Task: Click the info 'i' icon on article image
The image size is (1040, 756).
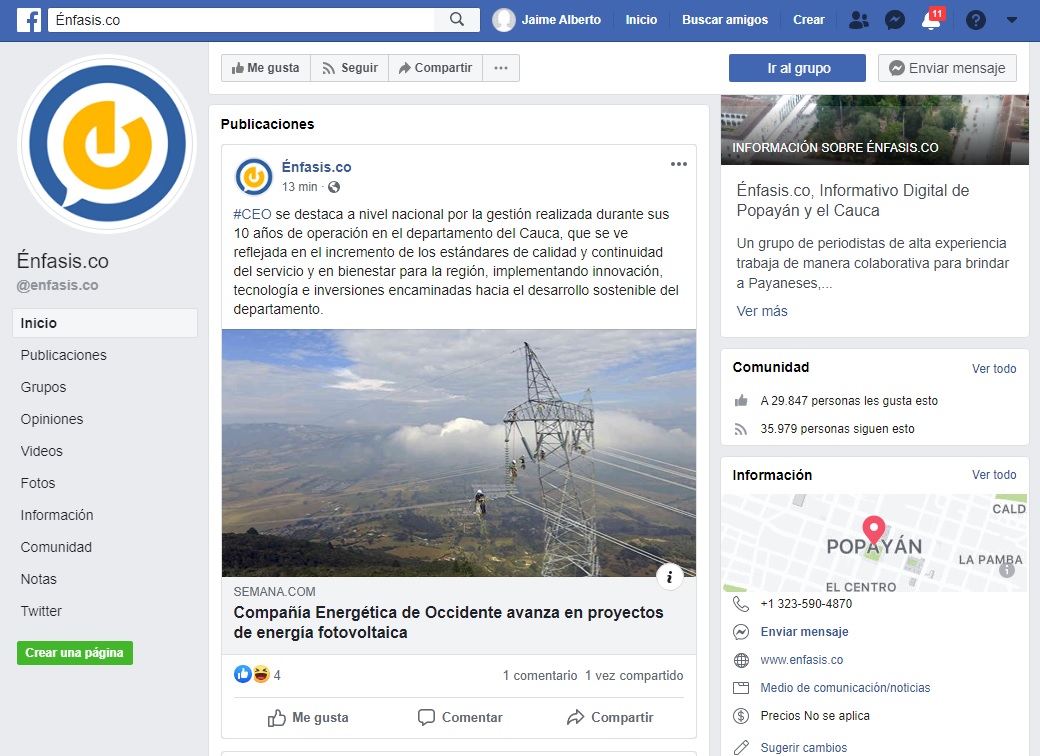Action: tap(669, 577)
